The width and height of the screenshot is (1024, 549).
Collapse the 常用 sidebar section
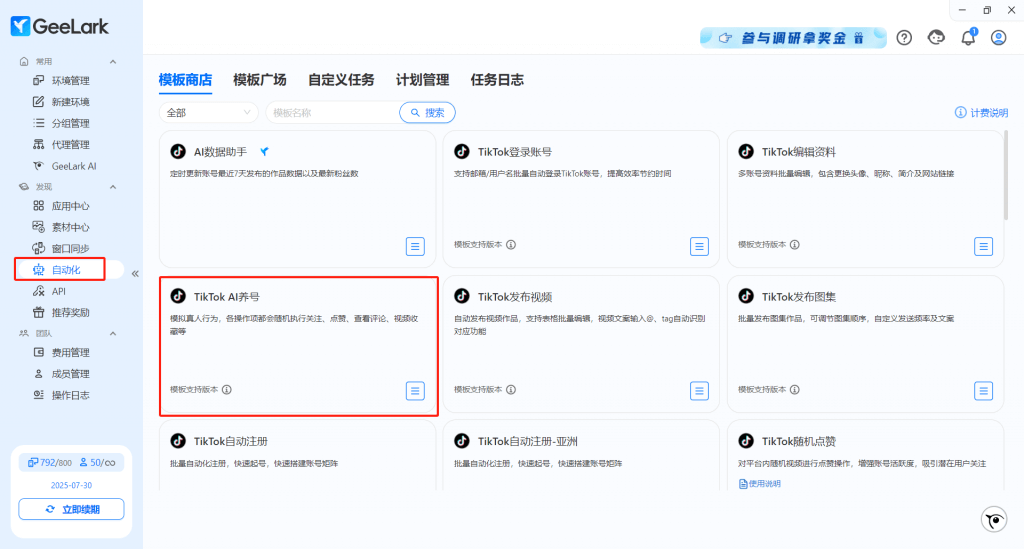click(113, 62)
